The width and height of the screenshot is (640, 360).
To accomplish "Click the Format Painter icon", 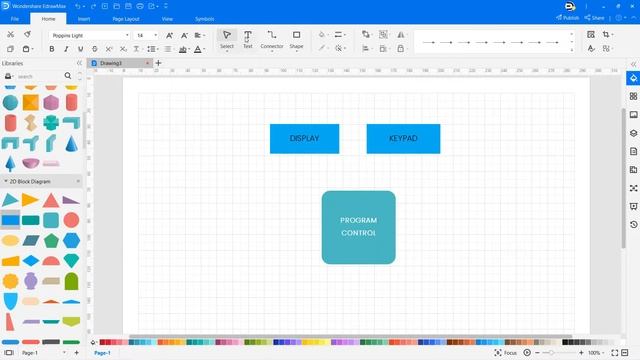I will click(x=27, y=34).
